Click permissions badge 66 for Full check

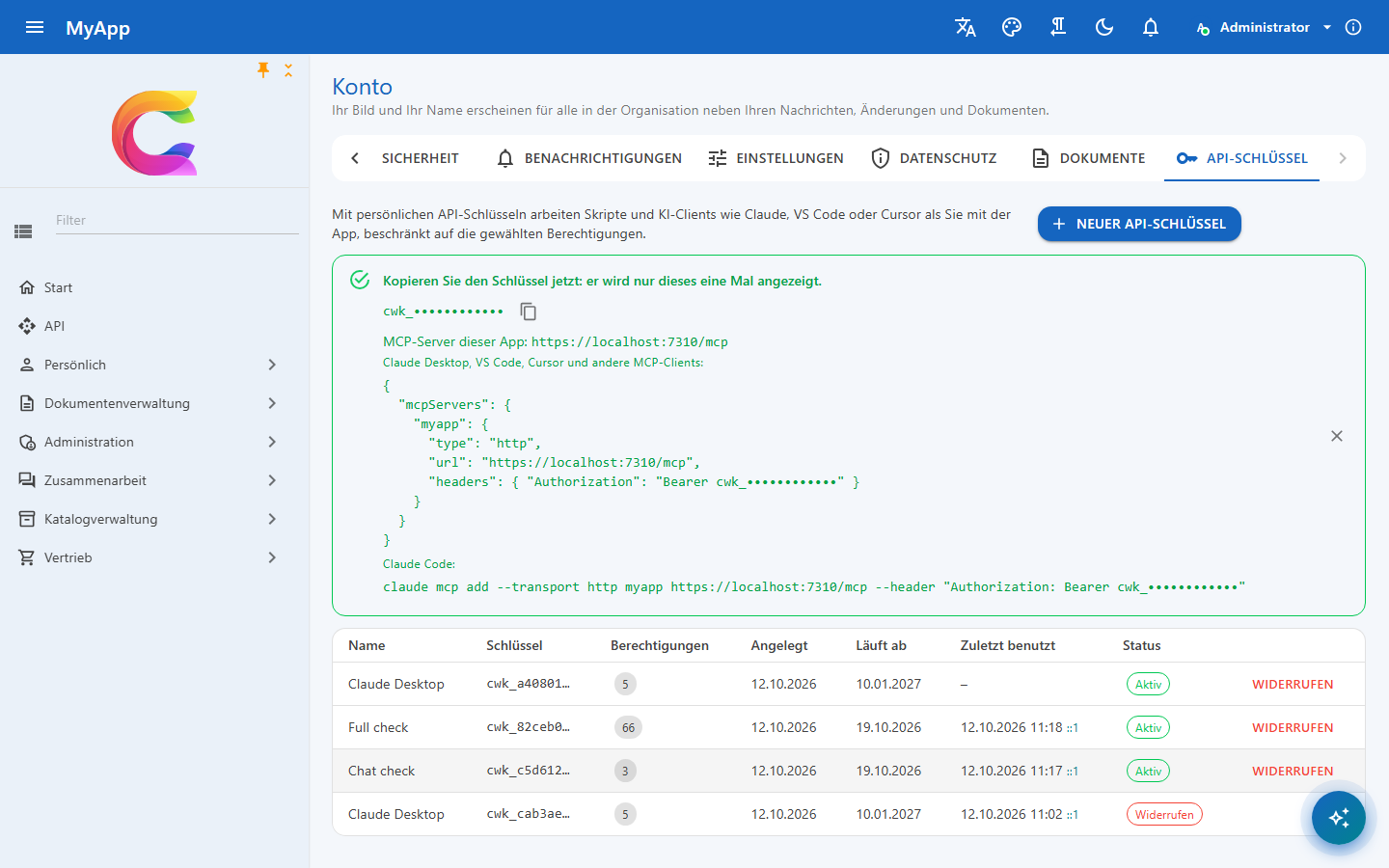(x=628, y=727)
